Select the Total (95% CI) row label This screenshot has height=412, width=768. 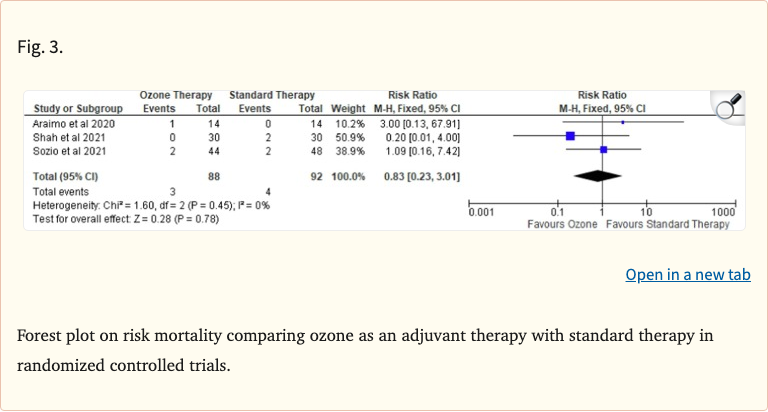click(67, 176)
